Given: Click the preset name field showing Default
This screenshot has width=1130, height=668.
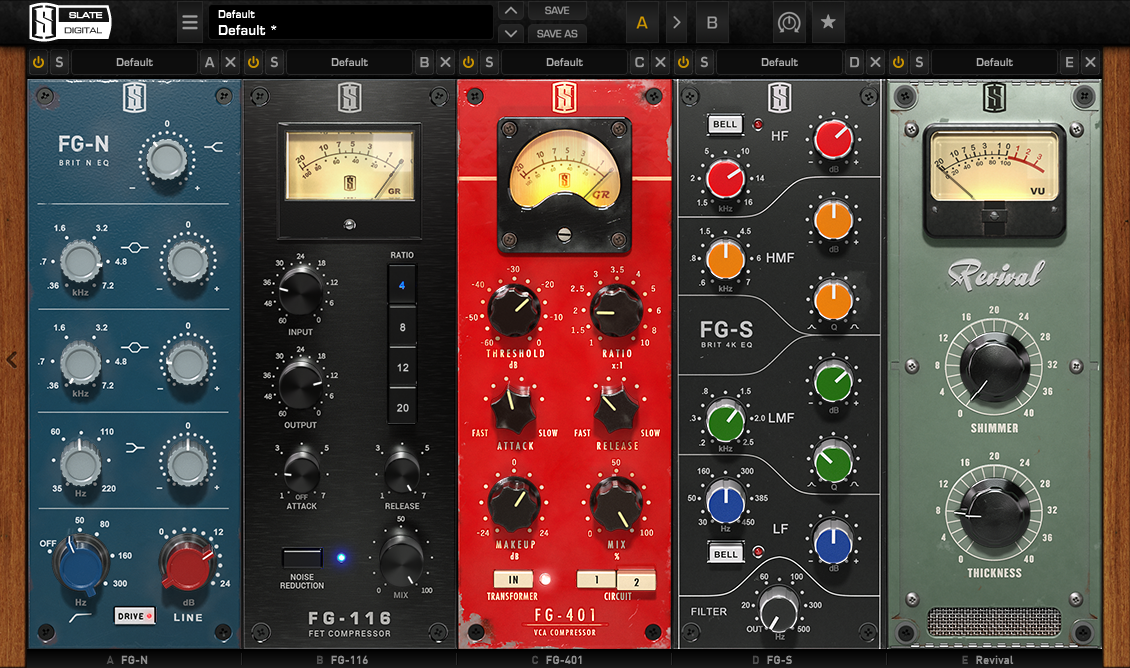Looking at the screenshot, I should tap(350, 21).
